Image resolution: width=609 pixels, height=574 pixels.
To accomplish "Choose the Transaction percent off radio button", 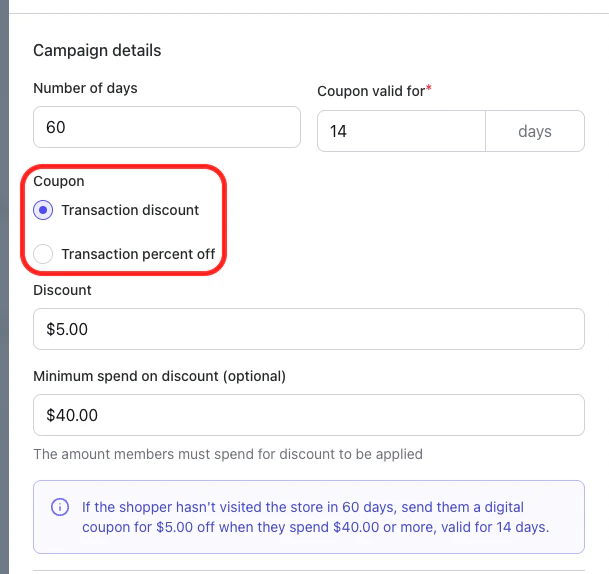I will click(43, 254).
